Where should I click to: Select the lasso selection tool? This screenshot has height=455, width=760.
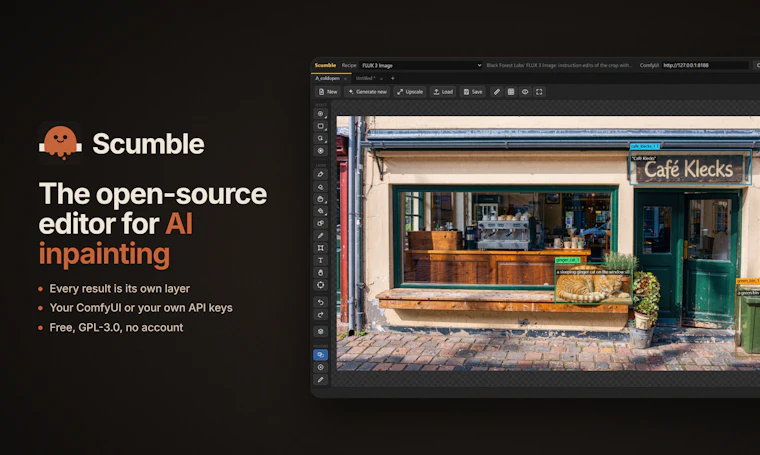click(x=320, y=139)
